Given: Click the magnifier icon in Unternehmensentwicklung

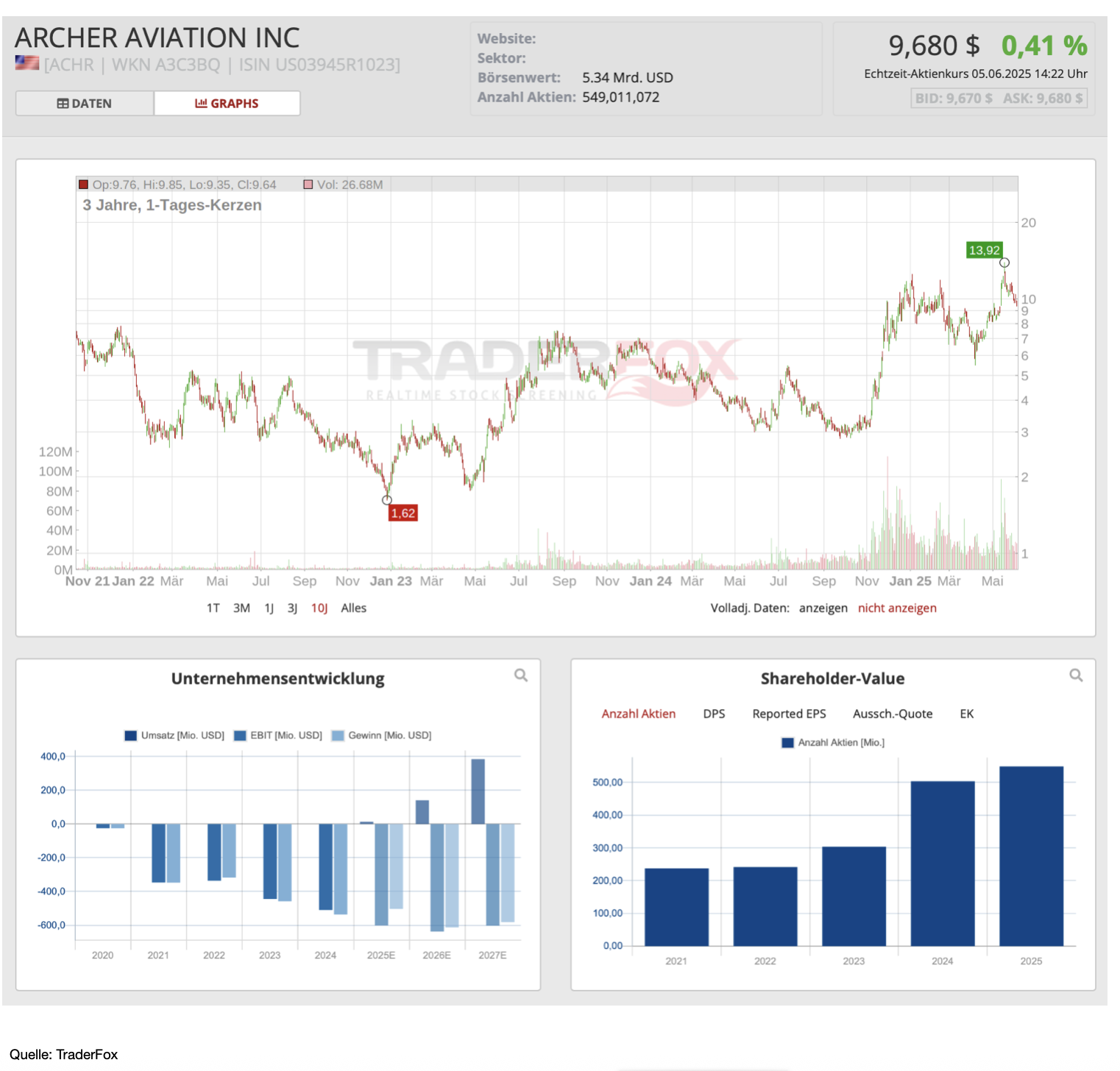Looking at the screenshot, I should click(x=521, y=675).
